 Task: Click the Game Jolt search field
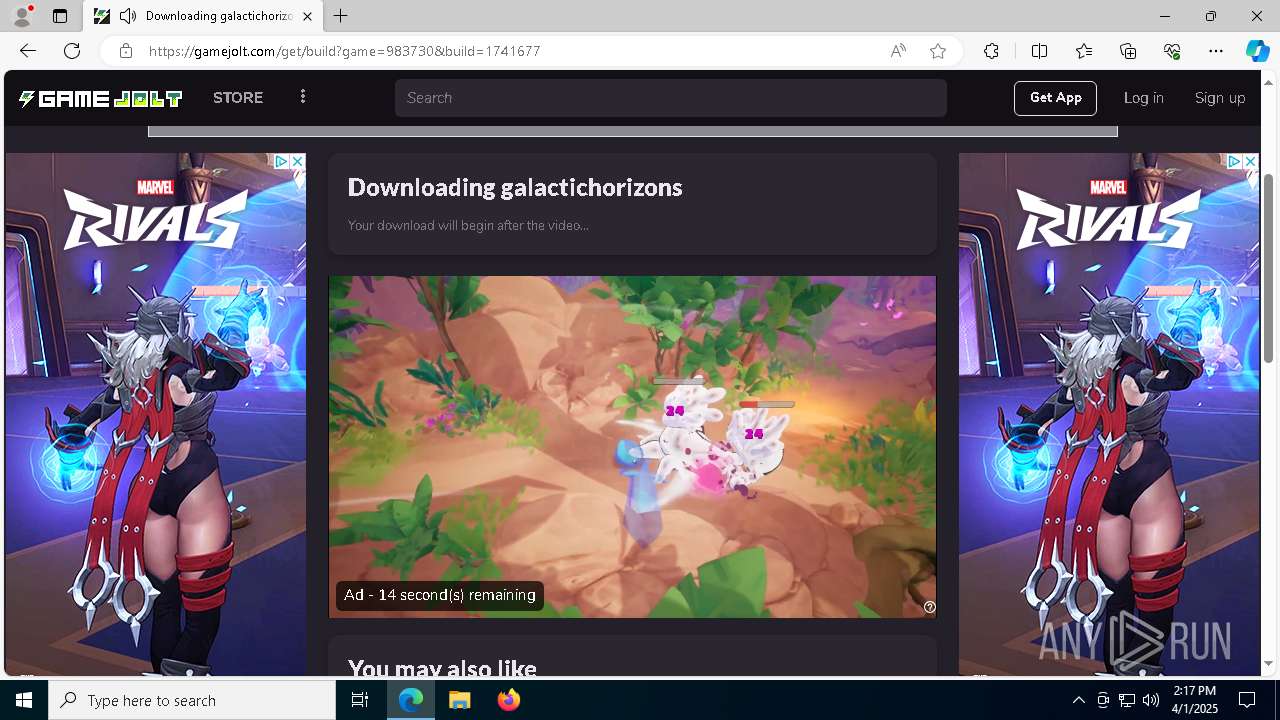tap(670, 98)
